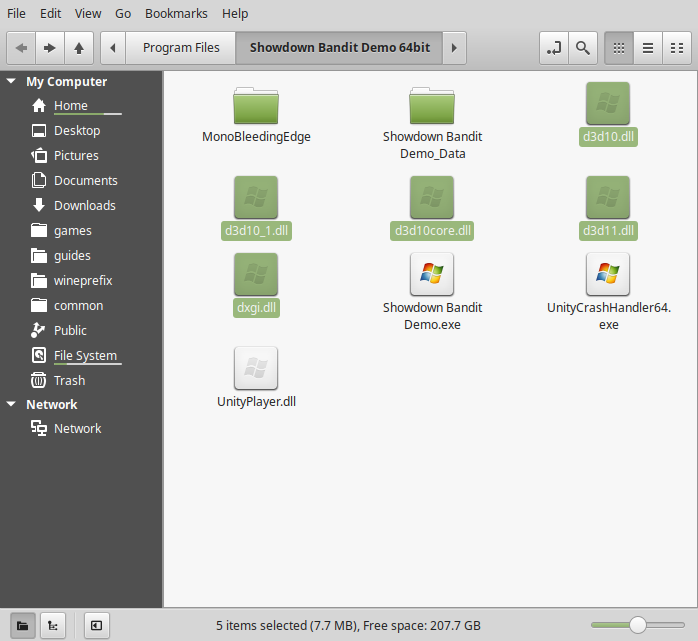698x641 pixels.
Task: Switch to compact view
Action: [677, 48]
